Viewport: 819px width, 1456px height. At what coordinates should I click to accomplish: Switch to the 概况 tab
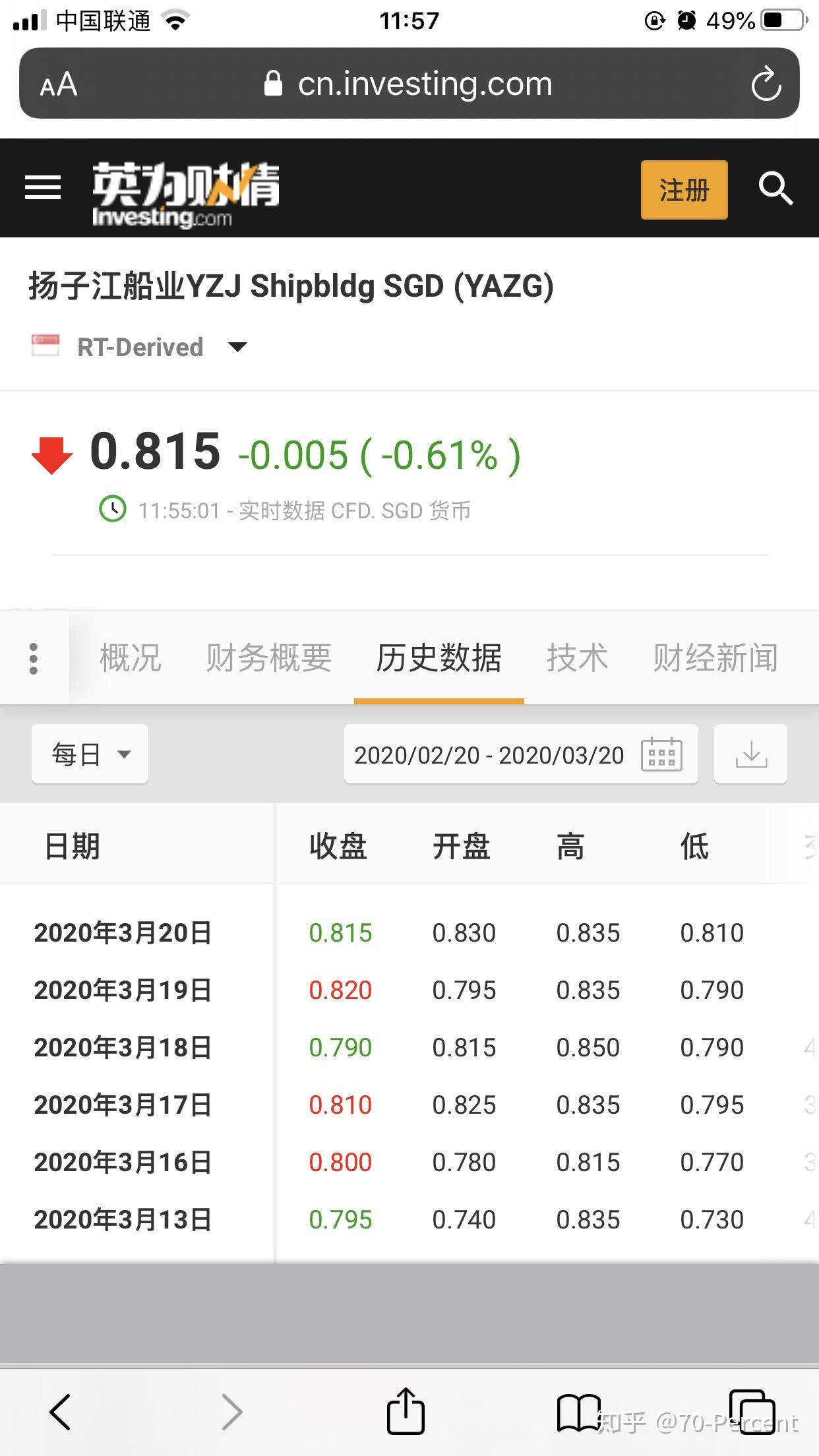130,658
